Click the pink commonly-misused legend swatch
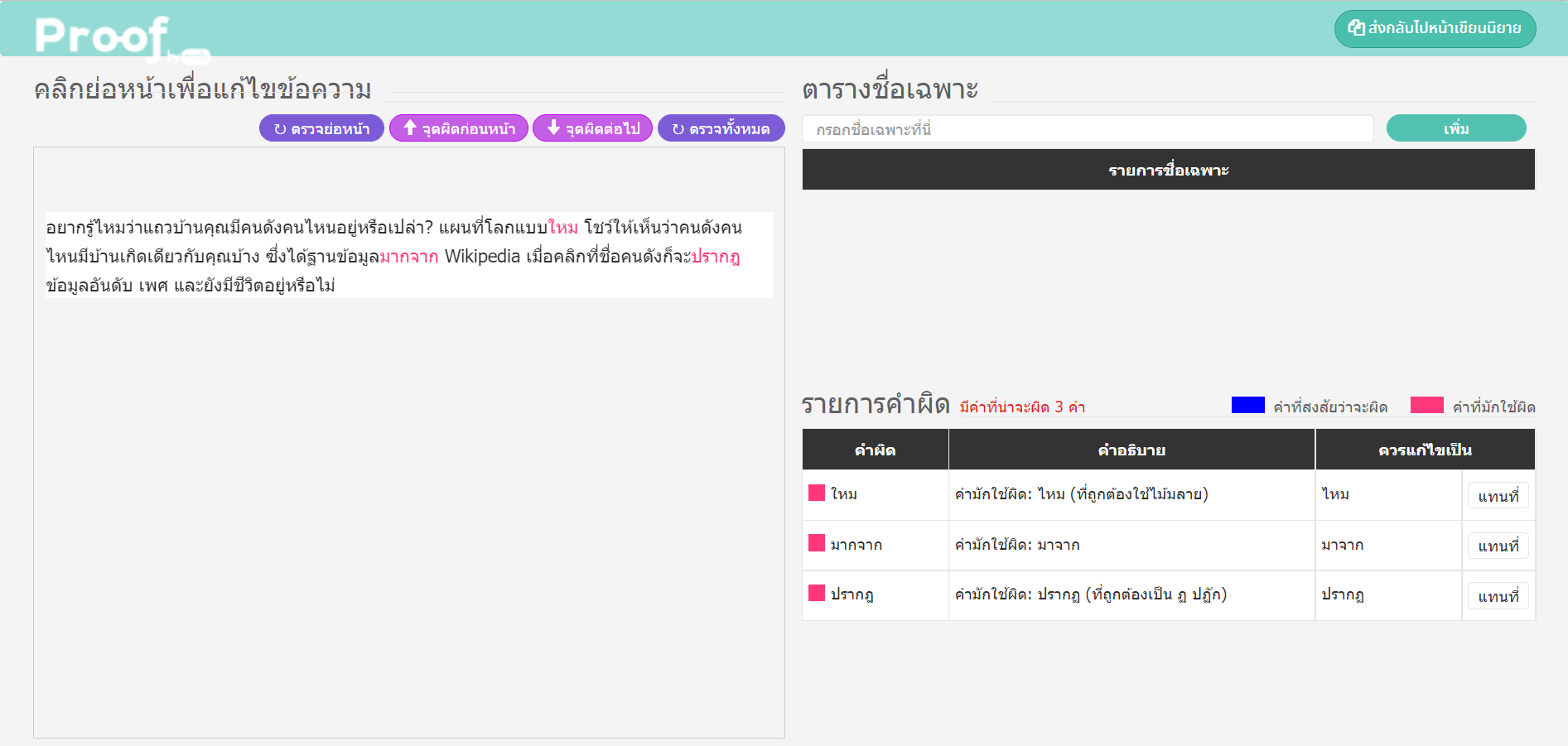This screenshot has width=1568, height=746. 1426,405
